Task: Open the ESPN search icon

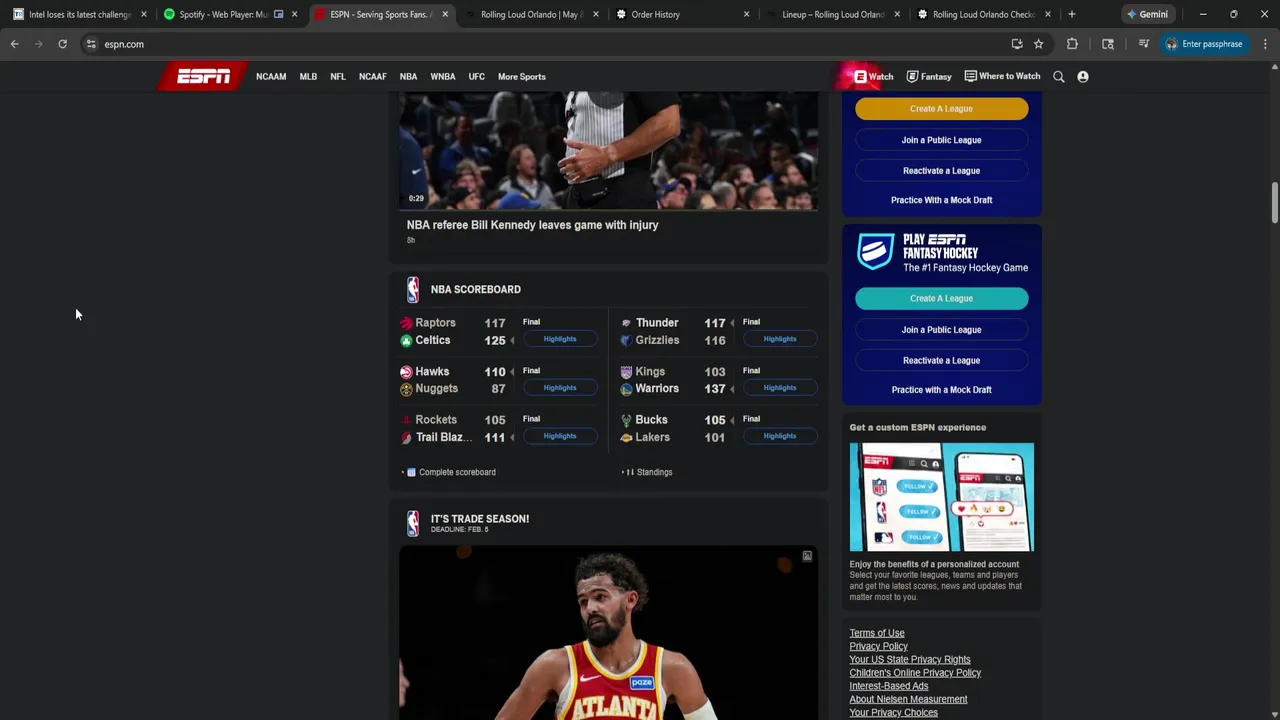Action: tap(1059, 76)
